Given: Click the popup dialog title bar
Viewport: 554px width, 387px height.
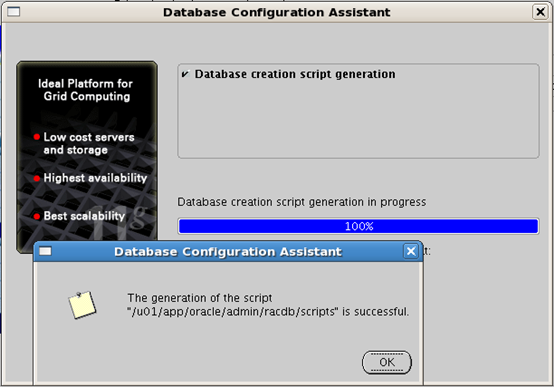Looking at the screenshot, I should tap(228, 251).
